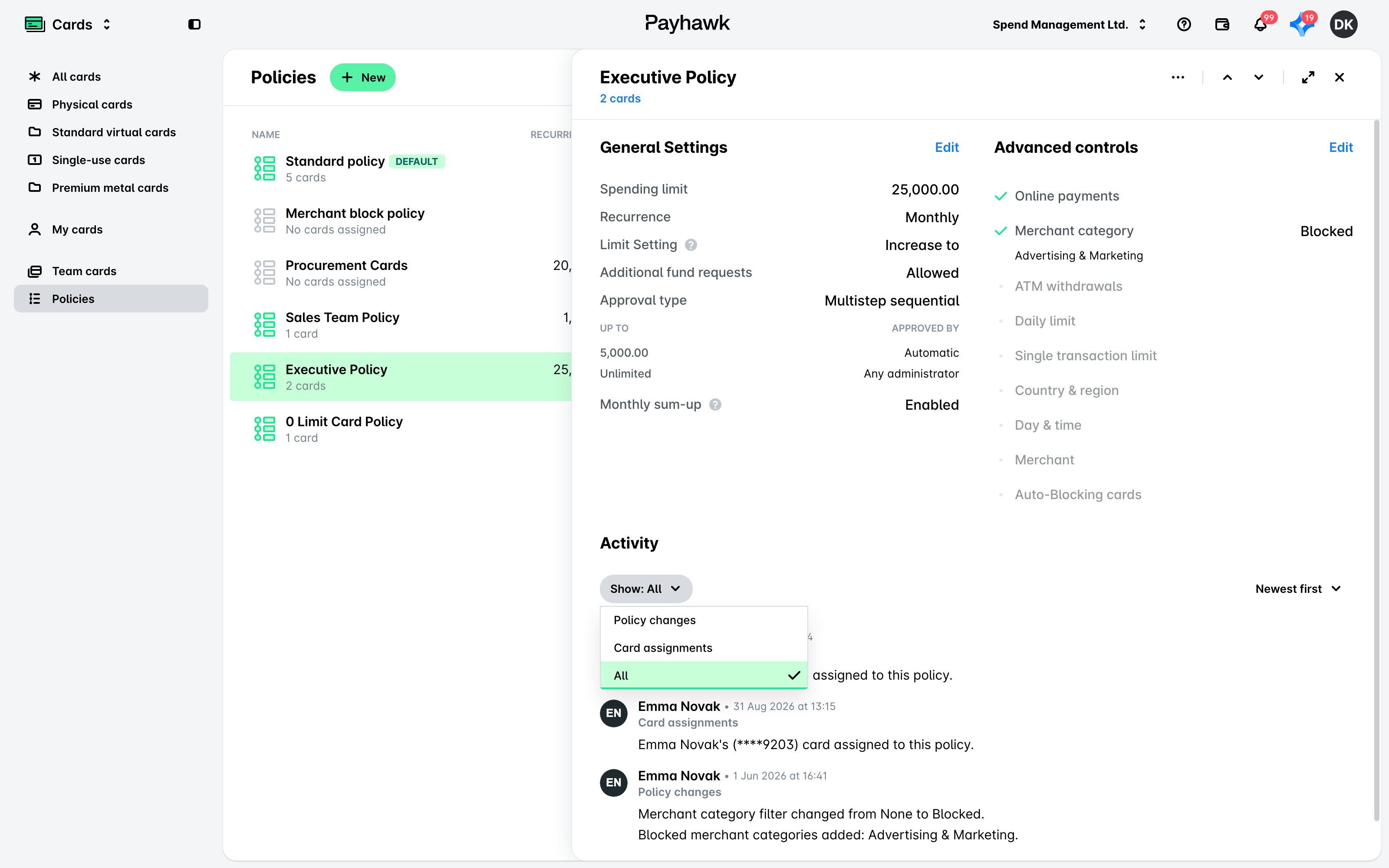Toggle the Show: All activity filter dropdown
This screenshot has width=1389, height=868.
point(646,589)
